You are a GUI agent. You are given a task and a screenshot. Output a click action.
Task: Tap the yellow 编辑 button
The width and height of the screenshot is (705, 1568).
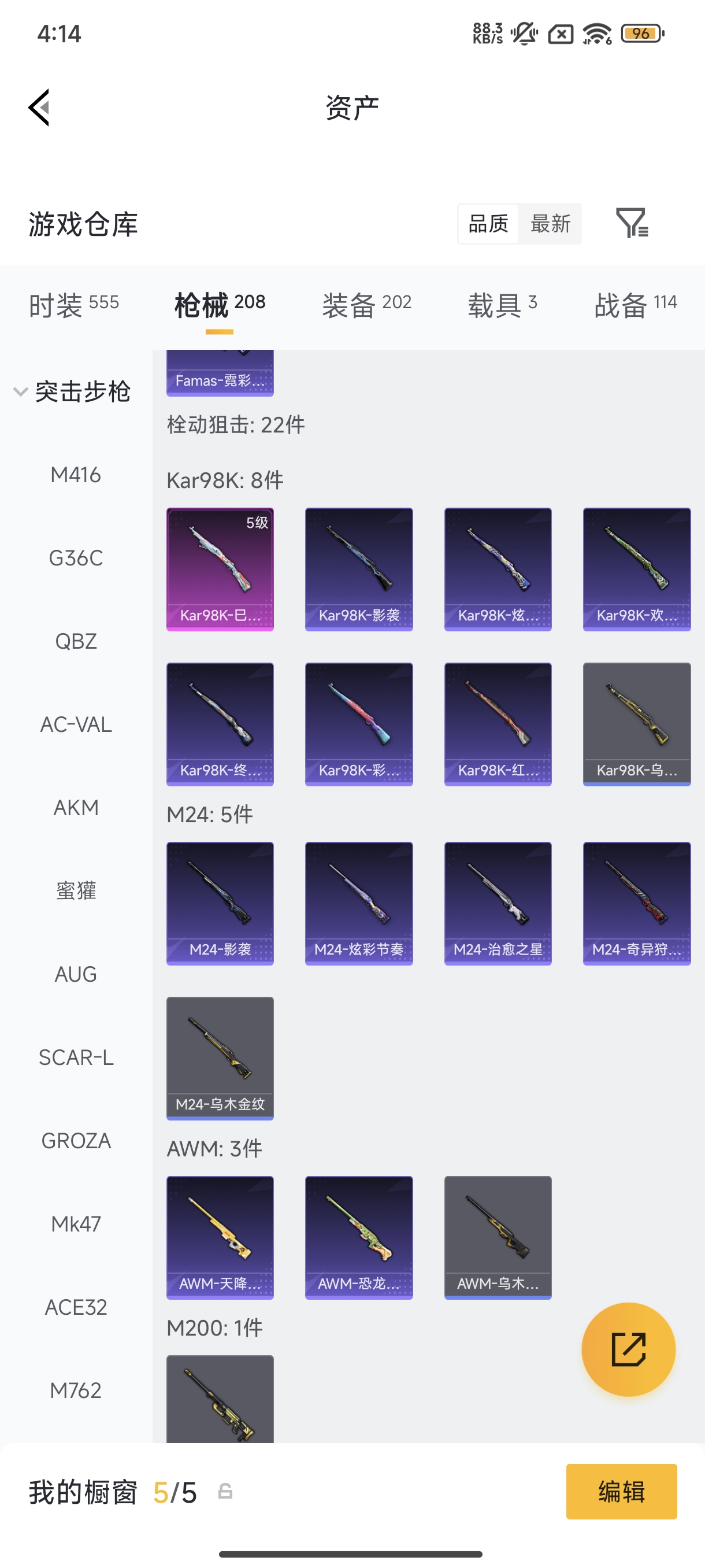[x=621, y=1491]
